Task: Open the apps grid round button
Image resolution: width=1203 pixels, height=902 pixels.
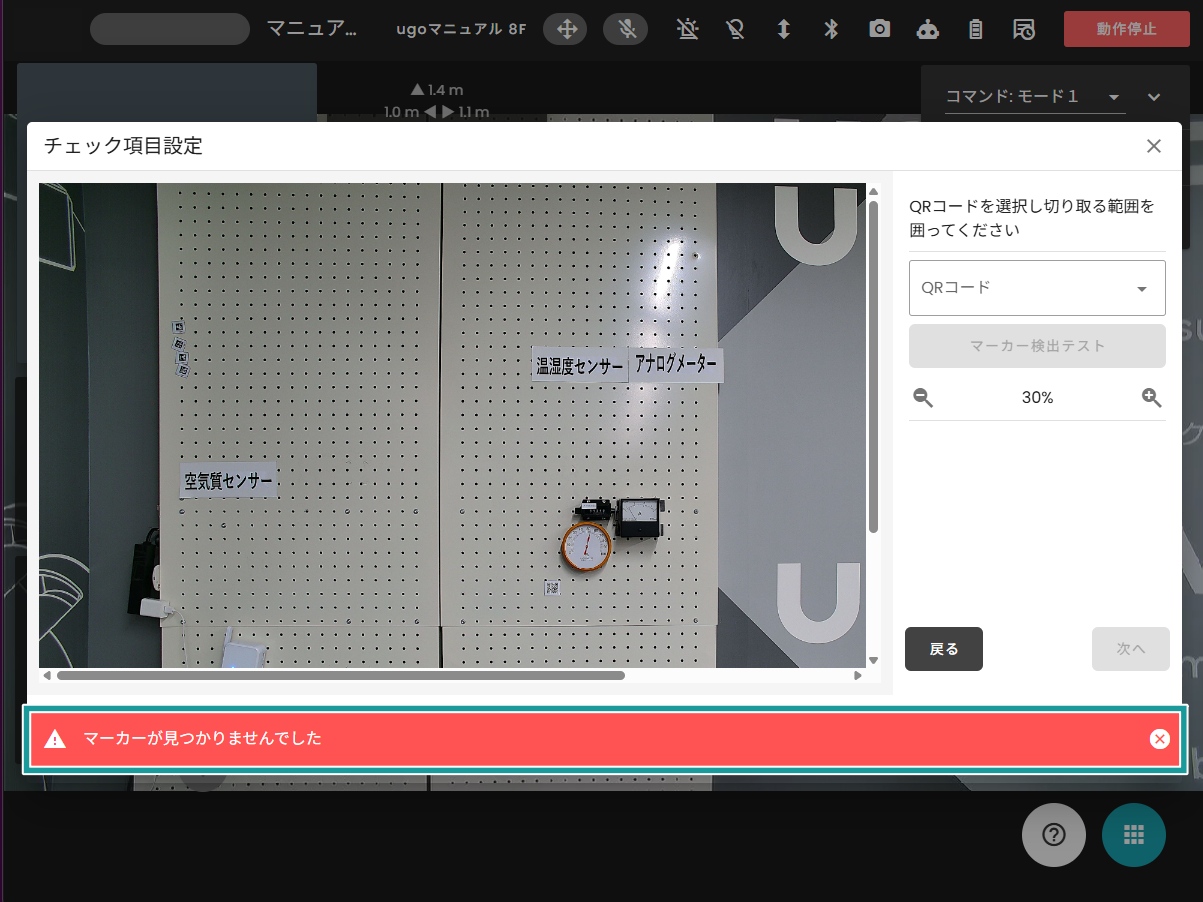Action: point(1133,834)
